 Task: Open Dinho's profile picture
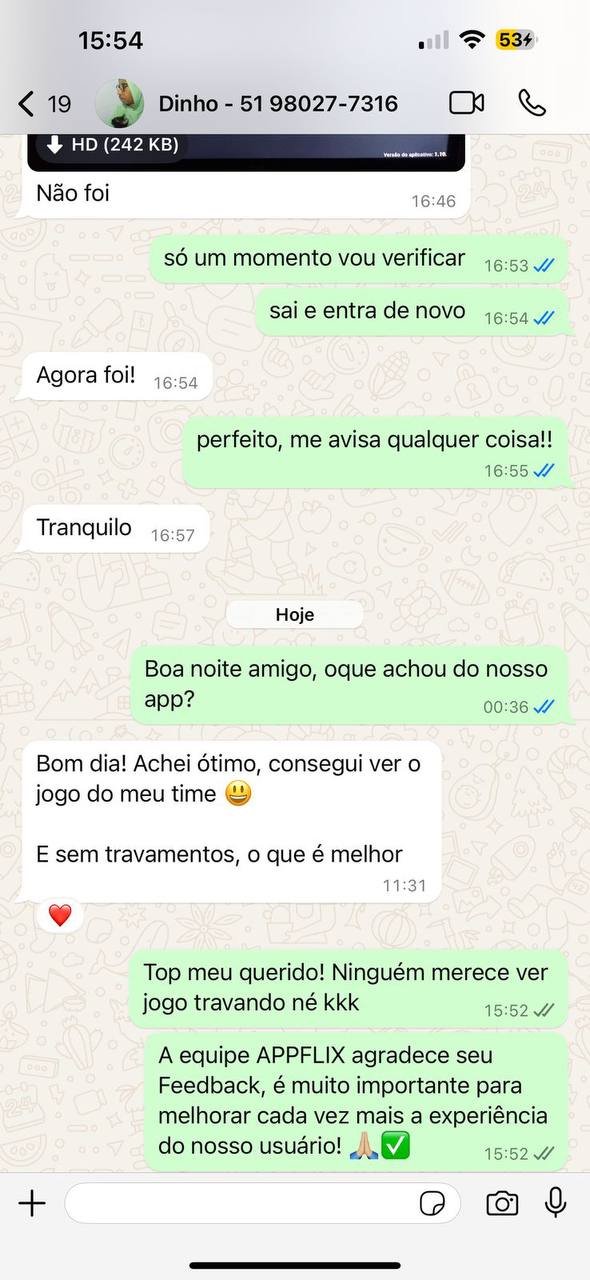[119, 103]
